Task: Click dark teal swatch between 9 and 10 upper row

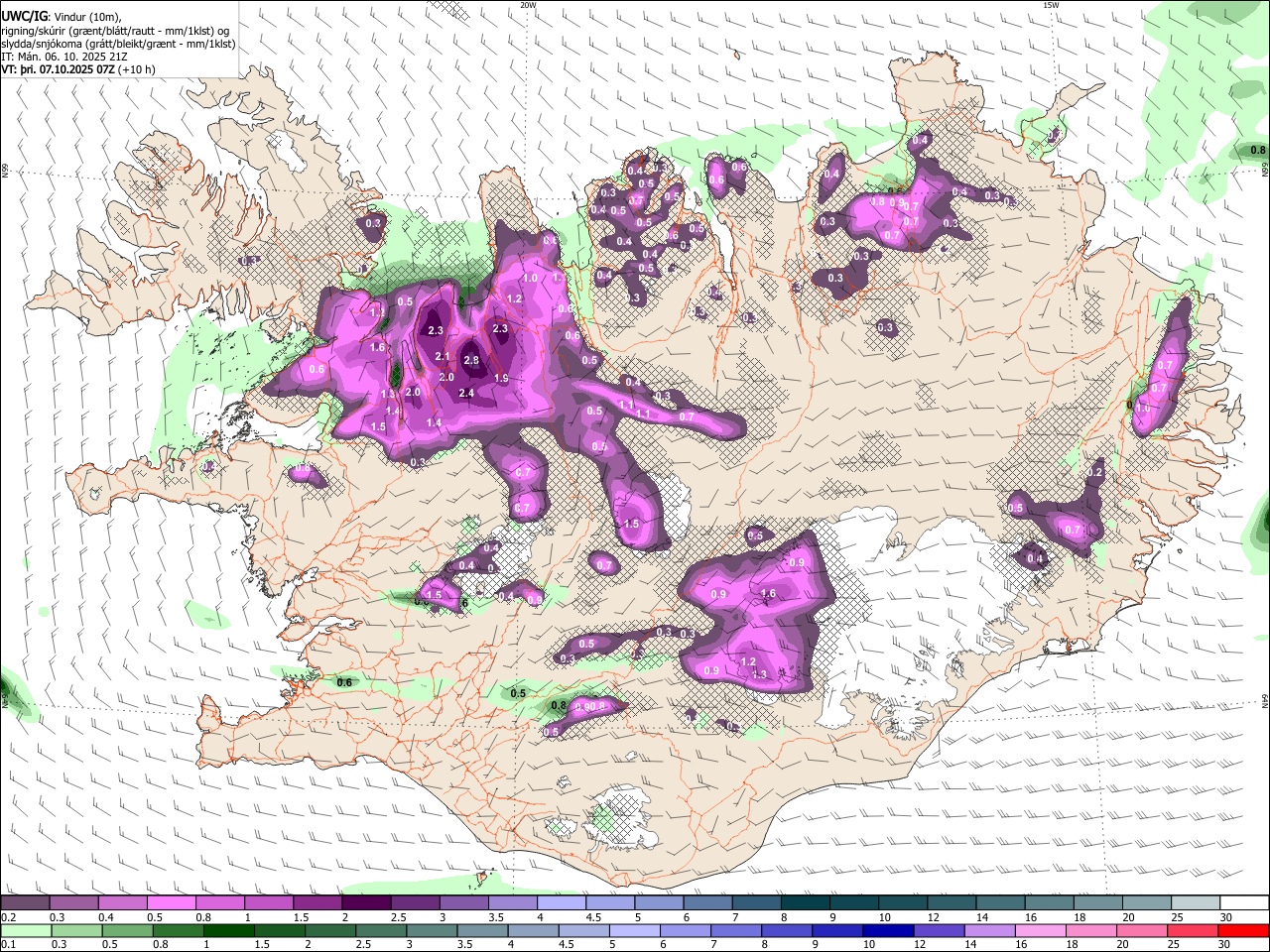Action: [x=854, y=902]
